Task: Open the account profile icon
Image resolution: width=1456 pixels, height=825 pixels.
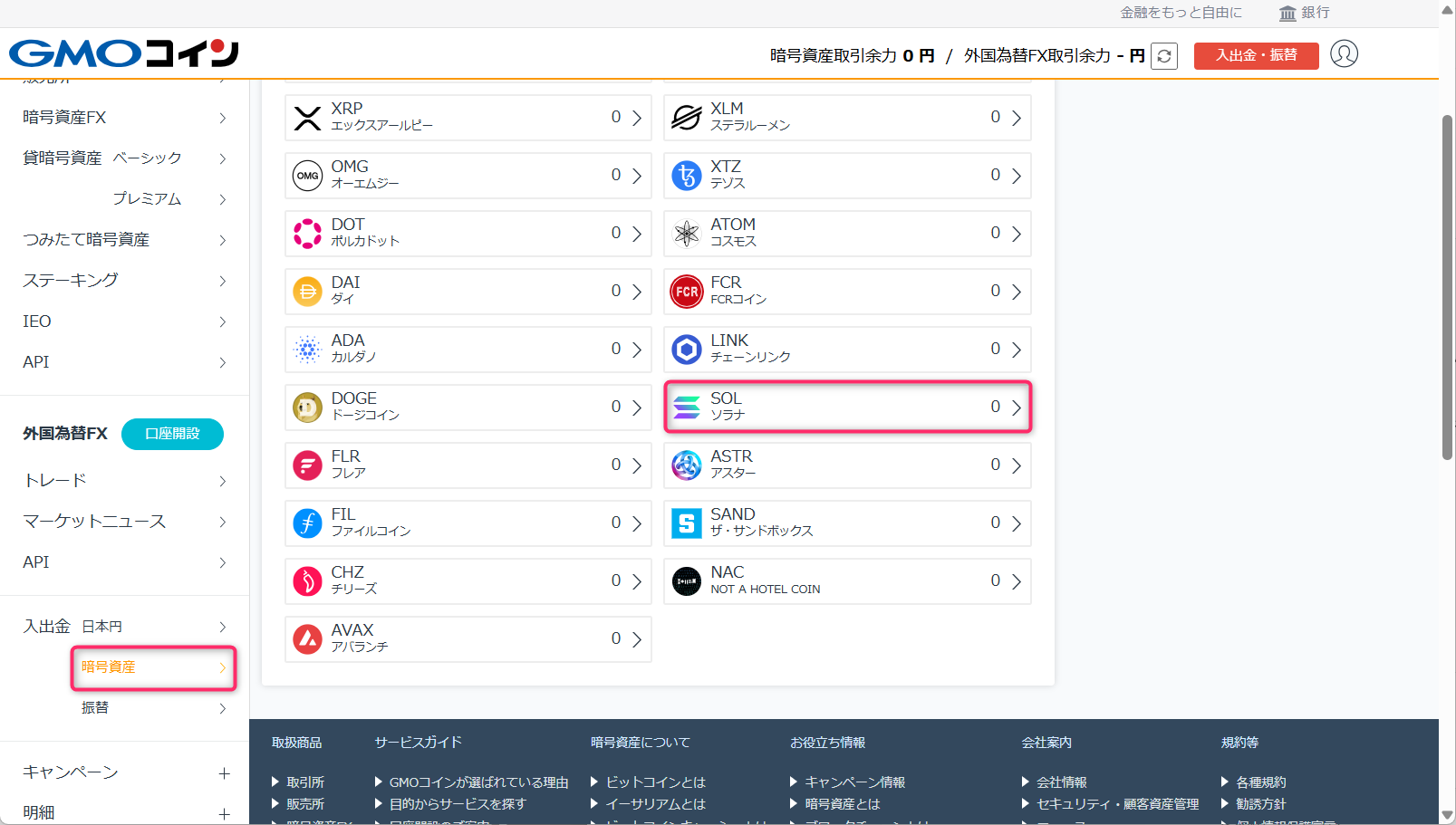Action: pyautogui.click(x=1345, y=54)
